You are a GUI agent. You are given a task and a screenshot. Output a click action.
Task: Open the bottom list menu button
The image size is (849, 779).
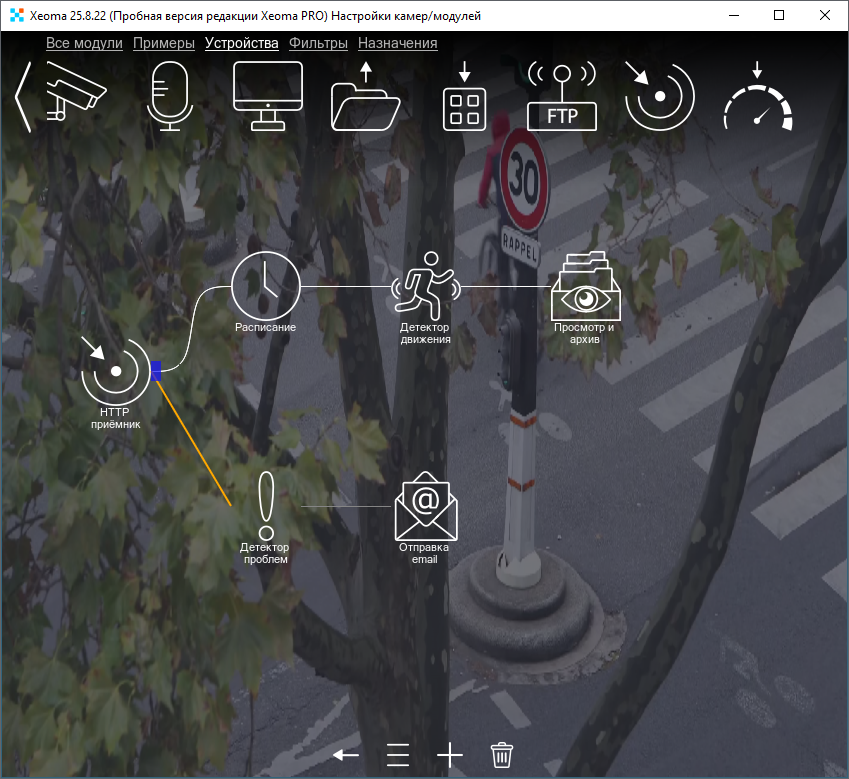point(398,755)
